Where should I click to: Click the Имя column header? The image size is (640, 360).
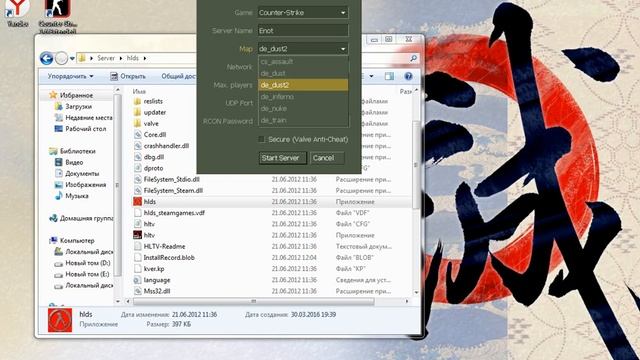point(139,91)
